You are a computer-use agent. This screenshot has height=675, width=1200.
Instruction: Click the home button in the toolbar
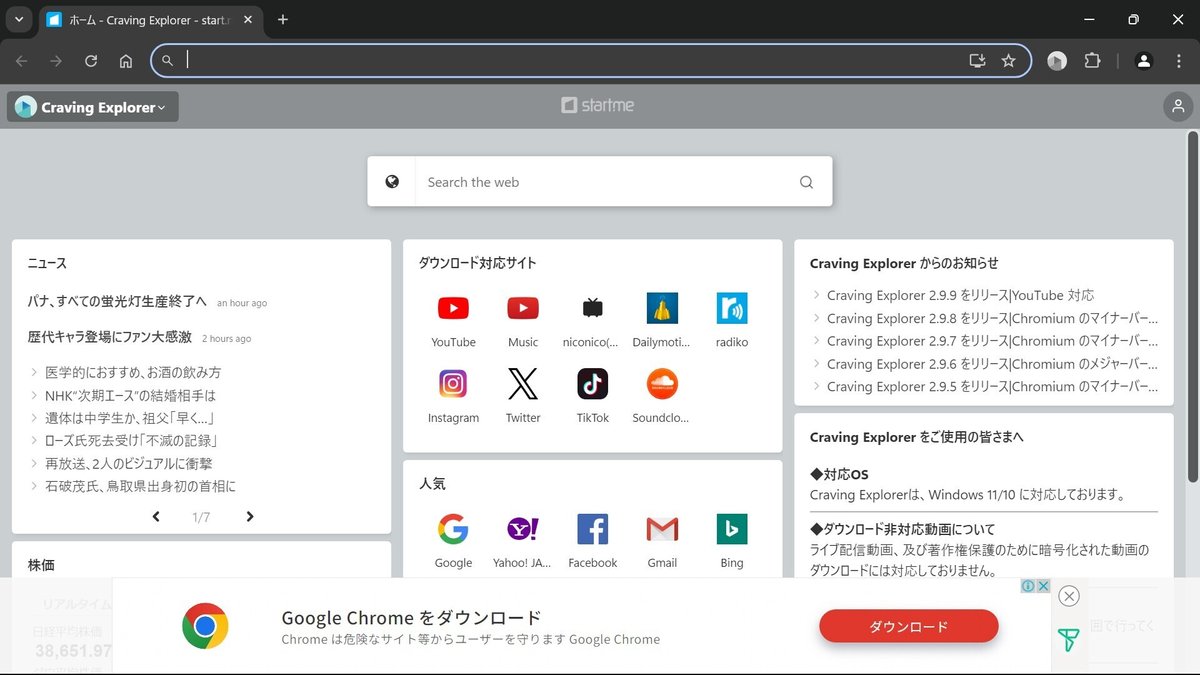coord(126,61)
